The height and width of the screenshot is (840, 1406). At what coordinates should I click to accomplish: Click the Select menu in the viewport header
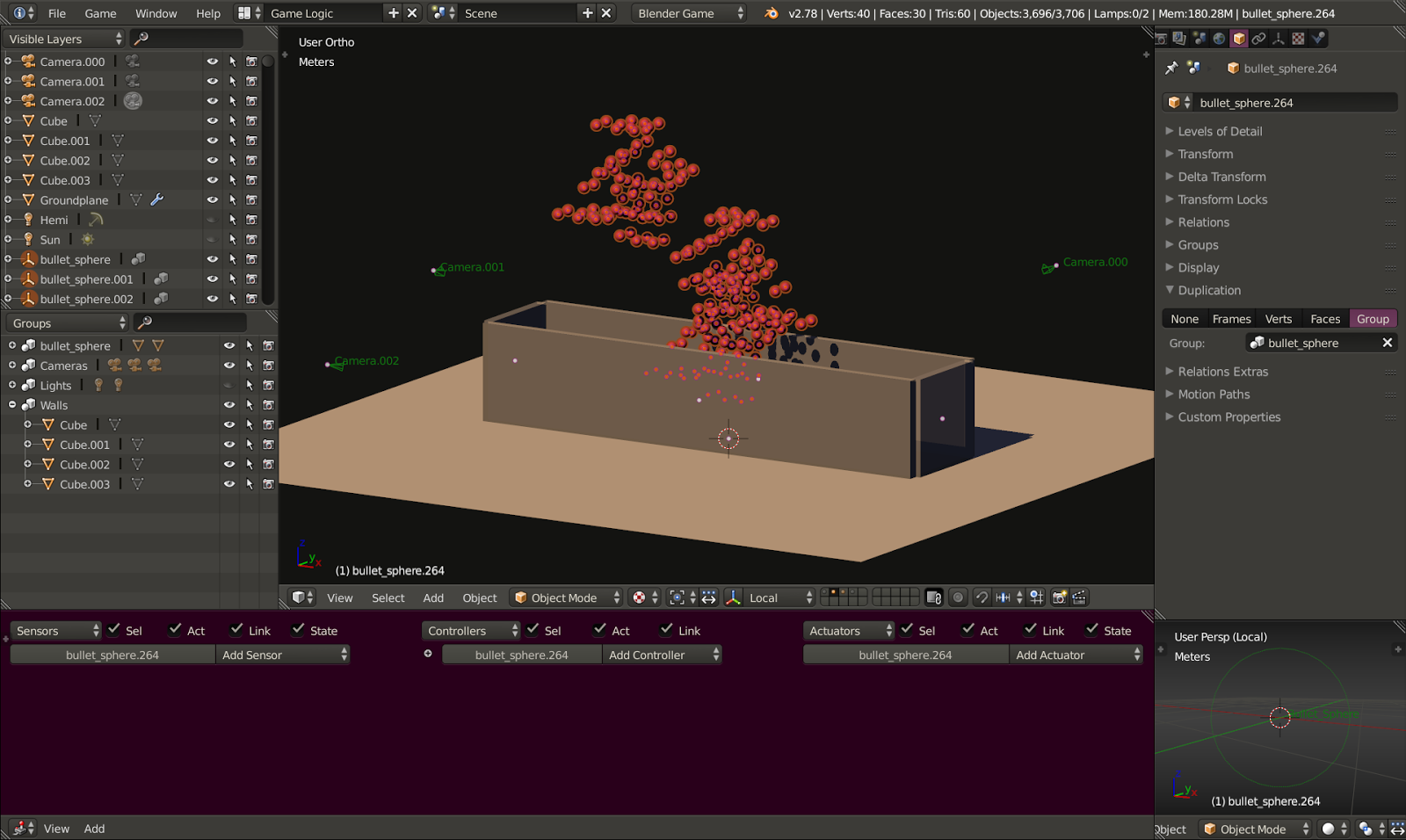[x=388, y=597]
